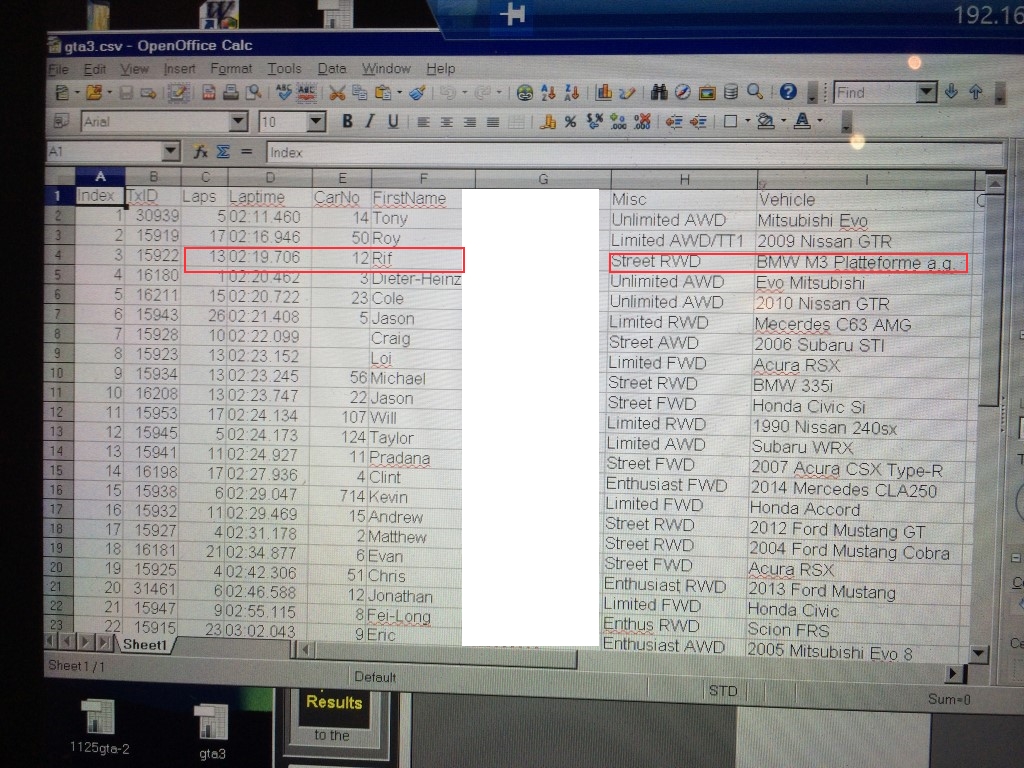Open the Borders dropdown arrow
This screenshot has height=768, width=1024.
746,121
